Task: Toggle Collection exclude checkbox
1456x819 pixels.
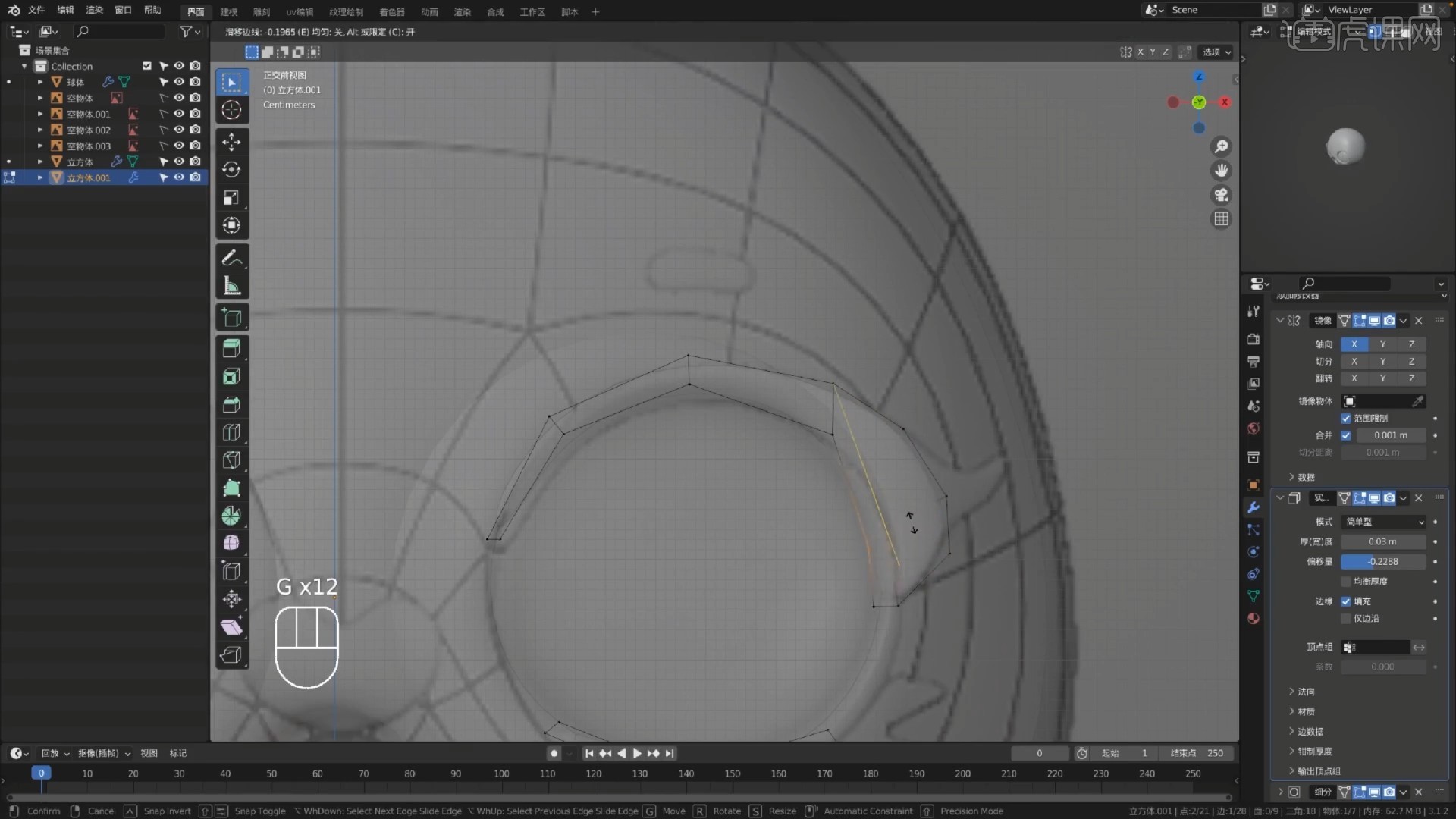Action: point(147,66)
